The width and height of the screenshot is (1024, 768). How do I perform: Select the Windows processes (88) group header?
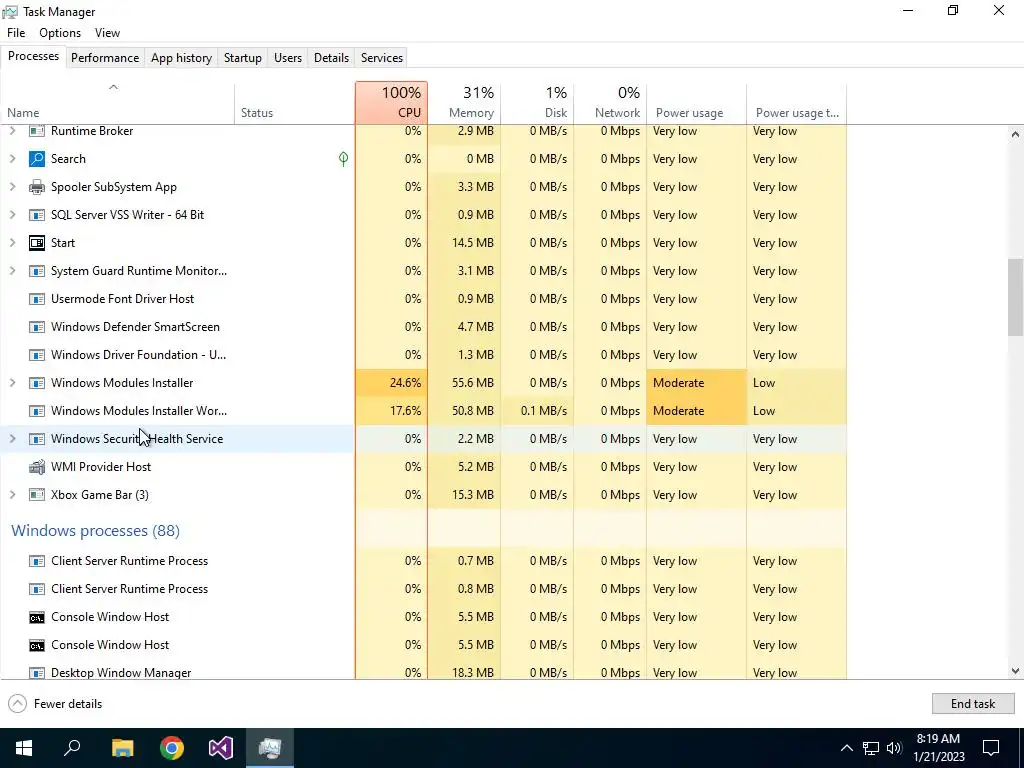pos(95,530)
